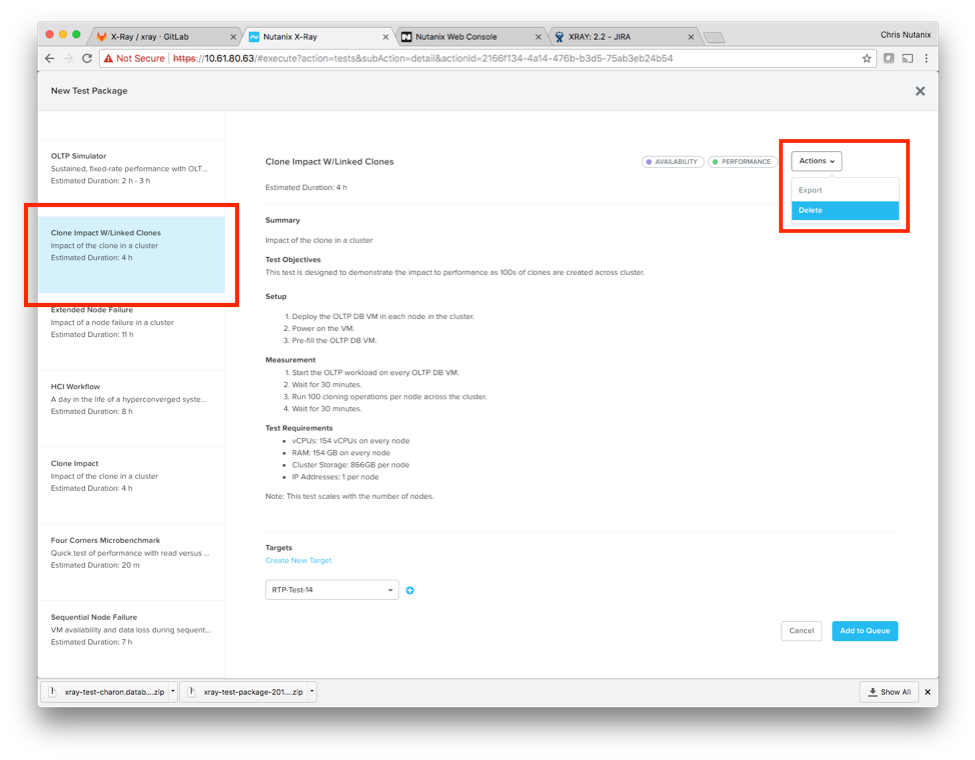The image size is (975, 760).
Task: Click the PERFORMANCE tag
Action: pyautogui.click(x=742, y=162)
